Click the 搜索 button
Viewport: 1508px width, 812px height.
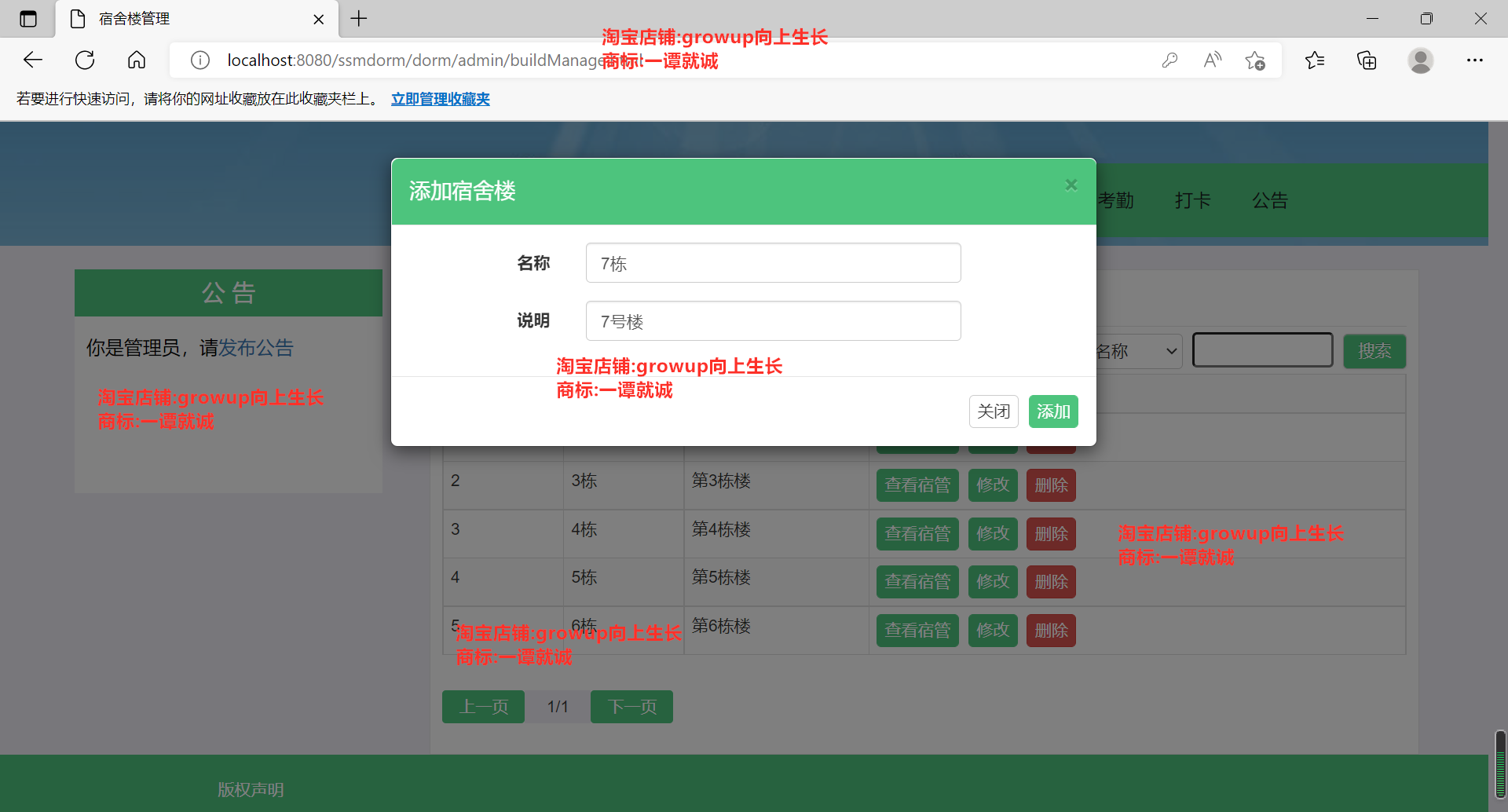[1374, 351]
